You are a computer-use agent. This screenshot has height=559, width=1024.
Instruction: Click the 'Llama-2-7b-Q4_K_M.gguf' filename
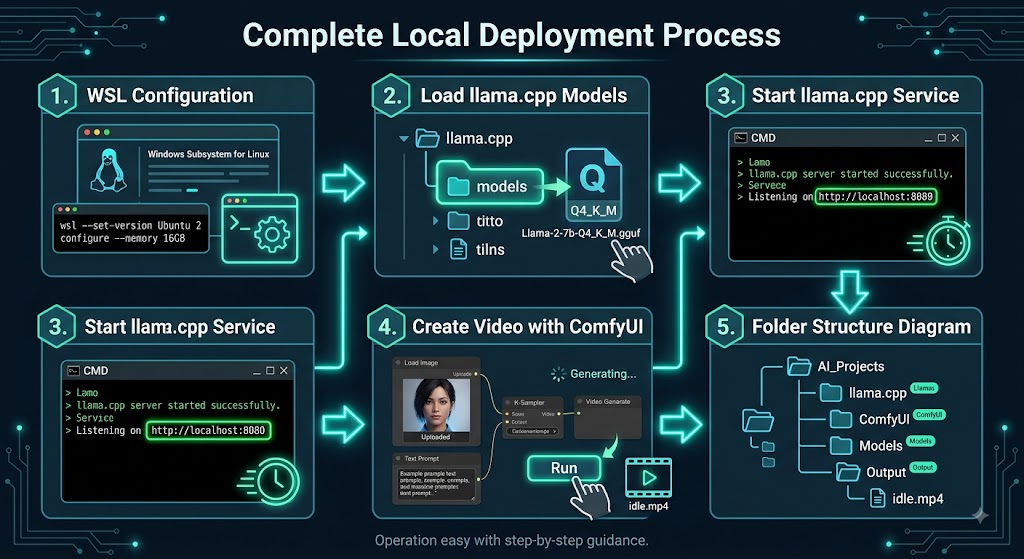click(581, 233)
